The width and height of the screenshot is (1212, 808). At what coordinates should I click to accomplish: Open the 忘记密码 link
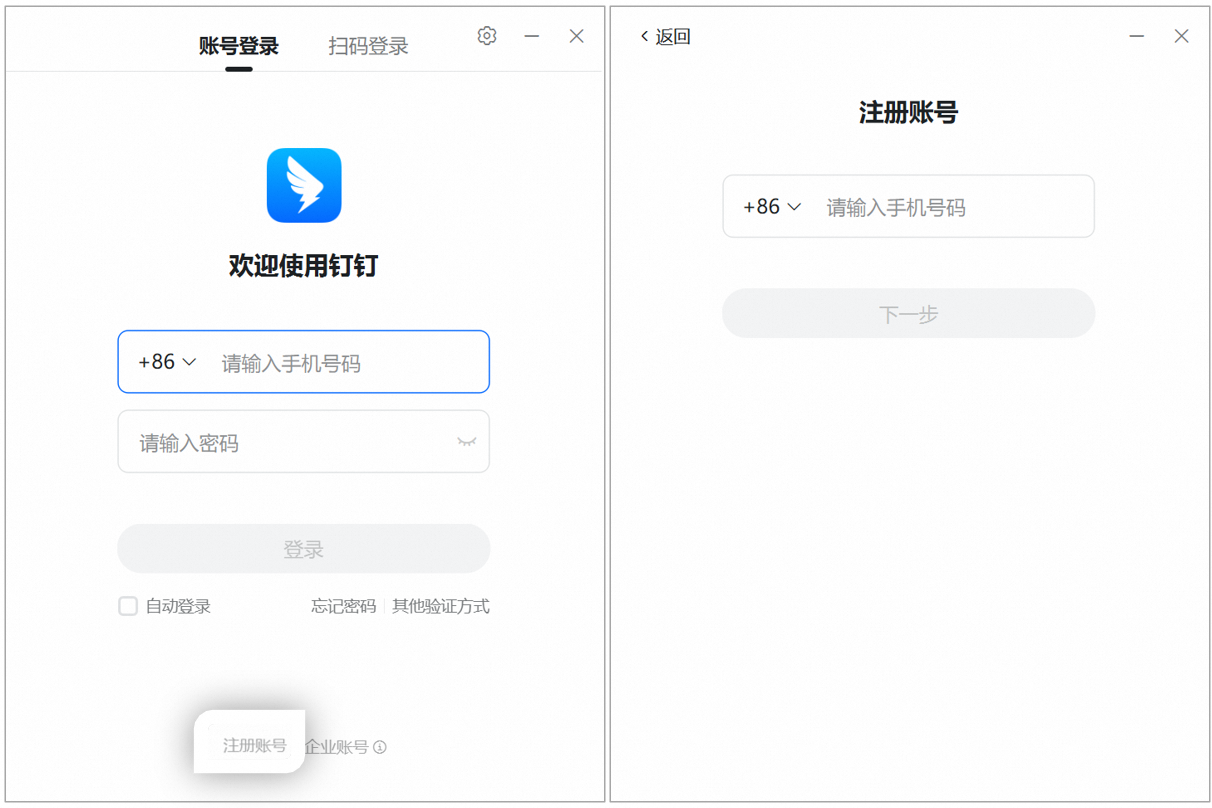tap(343, 606)
